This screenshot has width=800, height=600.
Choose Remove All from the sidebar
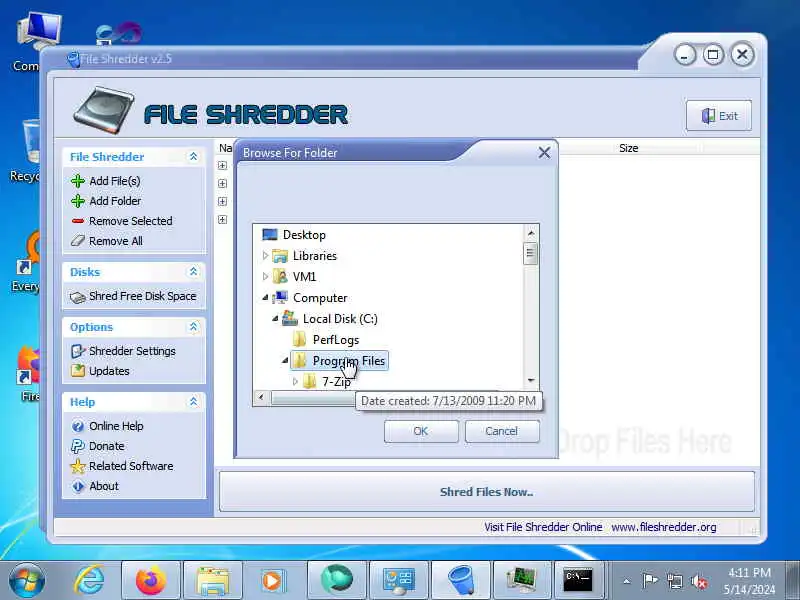click(x=116, y=241)
